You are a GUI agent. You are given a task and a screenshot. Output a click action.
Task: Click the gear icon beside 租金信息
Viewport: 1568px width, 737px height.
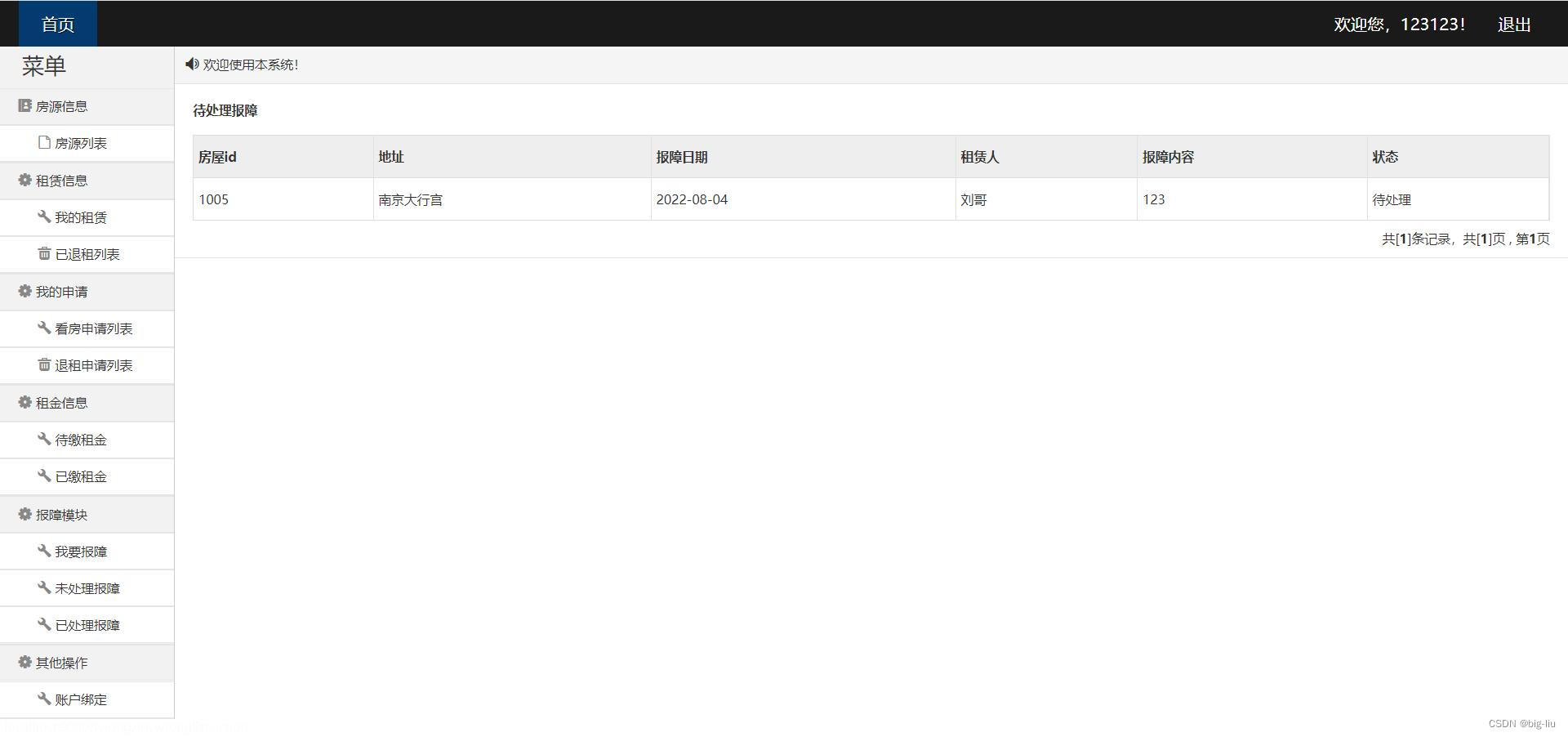pyautogui.click(x=25, y=402)
